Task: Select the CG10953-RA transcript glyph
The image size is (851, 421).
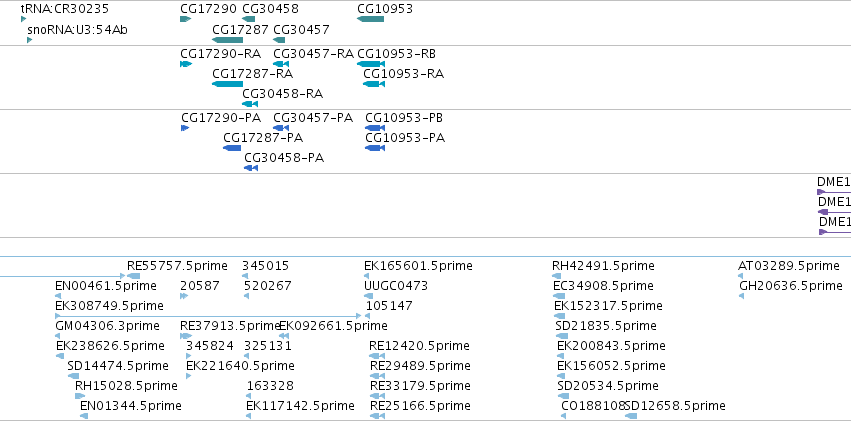Action: [x=374, y=84]
